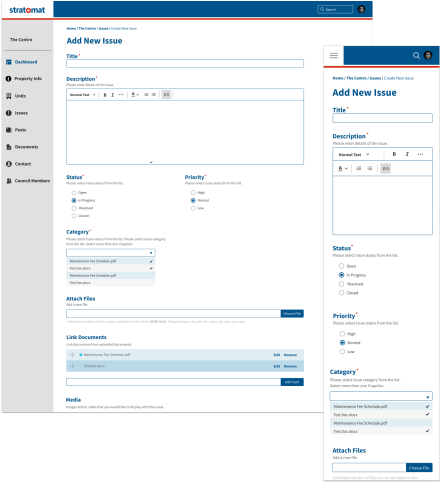Image resolution: width=440 pixels, height=482 pixels.
Task: Click The Centre in mobile breadcrumb
Action: (357, 78)
